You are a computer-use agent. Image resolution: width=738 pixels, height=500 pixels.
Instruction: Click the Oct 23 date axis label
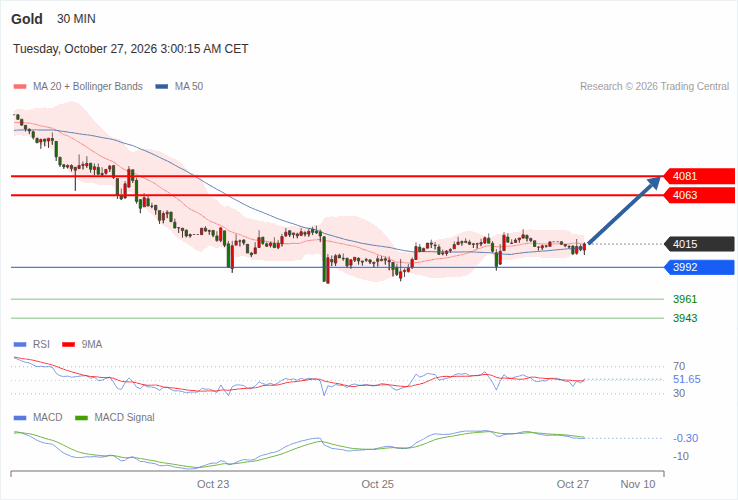(x=213, y=484)
